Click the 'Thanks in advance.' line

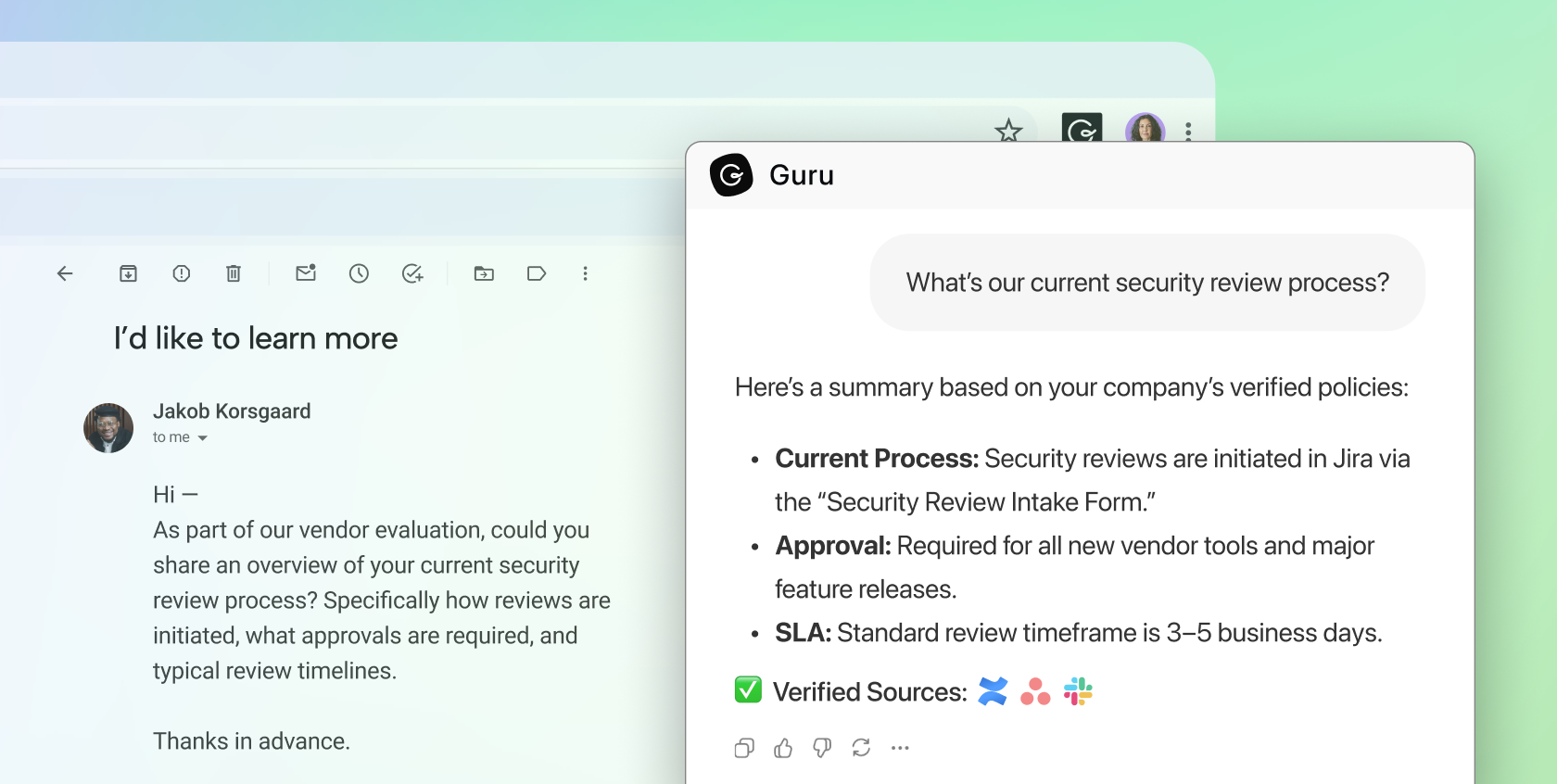pos(251,741)
